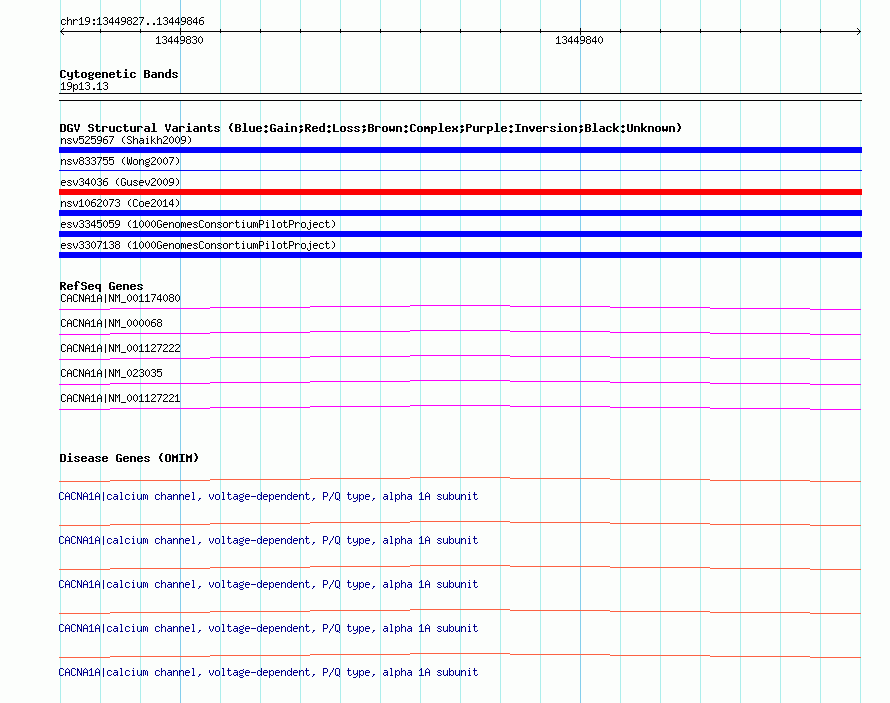The width and height of the screenshot is (890, 703).
Task: Click the blue bar under nsv1062073
Action: [460, 213]
